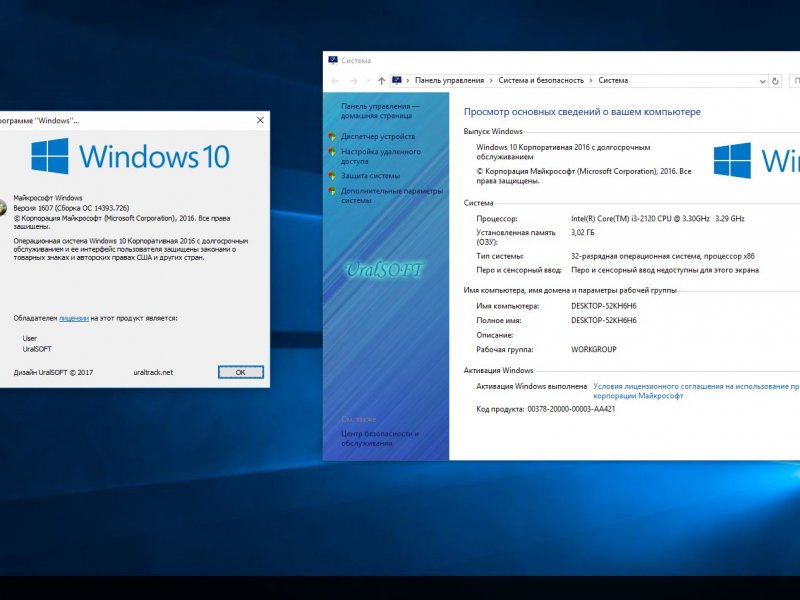Go up one level with the up arrow

(381, 81)
